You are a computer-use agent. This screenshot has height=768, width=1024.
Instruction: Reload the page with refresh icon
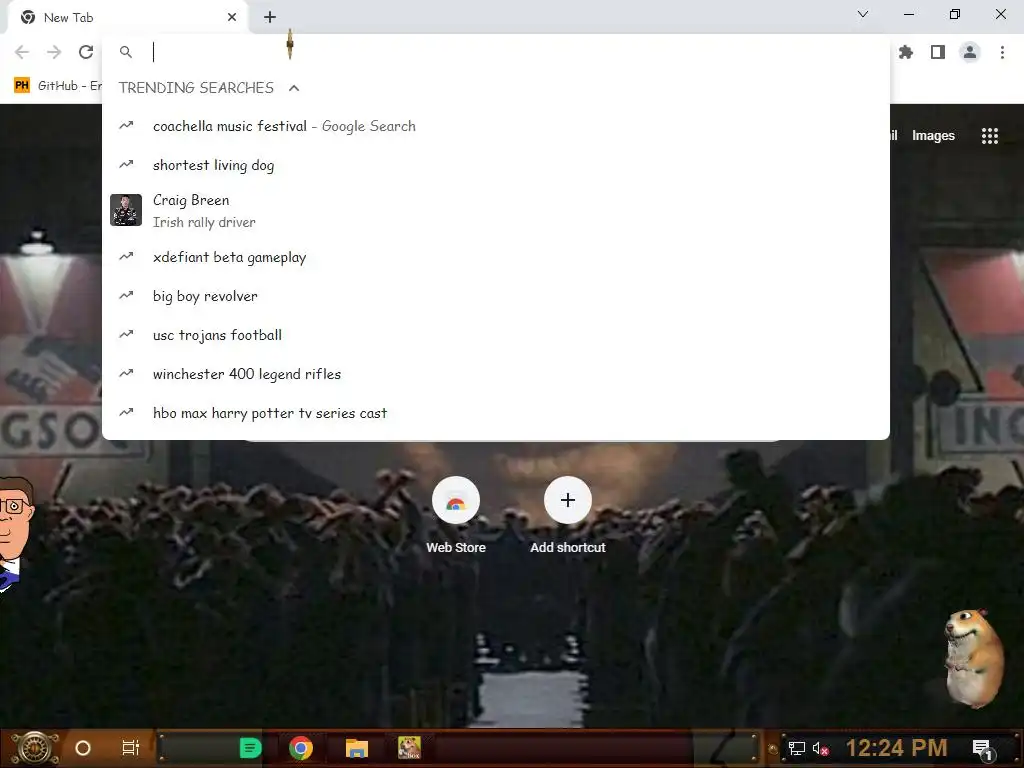point(86,52)
